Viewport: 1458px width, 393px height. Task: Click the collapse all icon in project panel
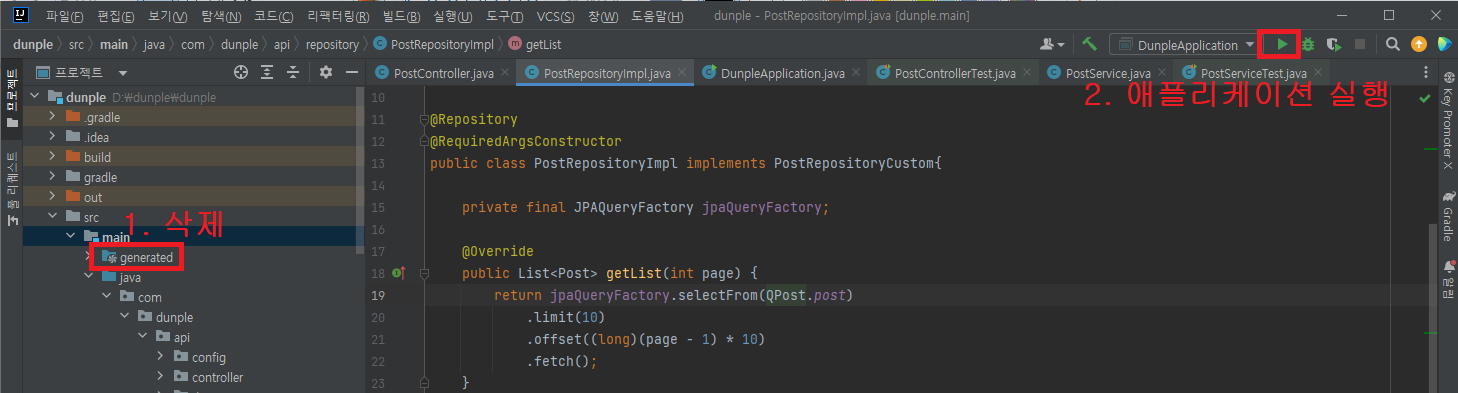[293, 72]
